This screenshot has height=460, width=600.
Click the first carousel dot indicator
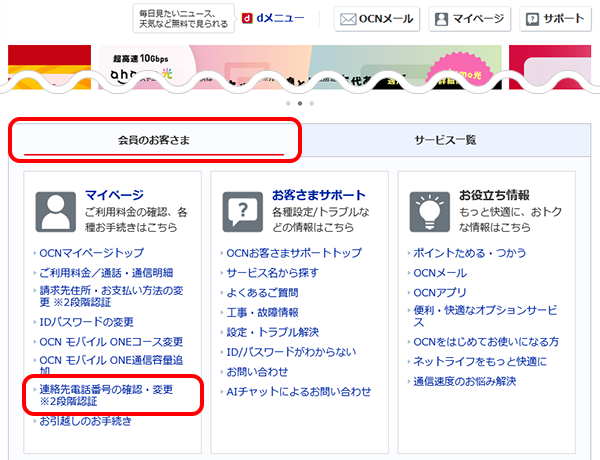pyautogui.click(x=288, y=103)
